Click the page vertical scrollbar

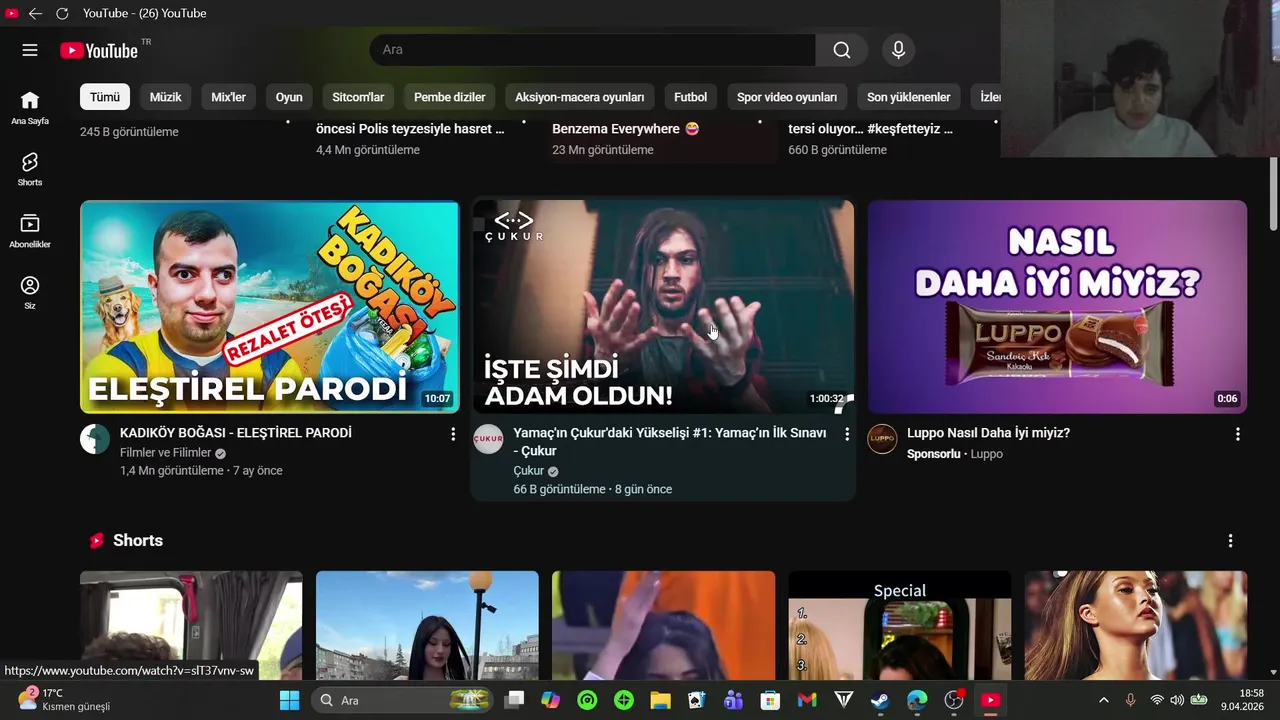tap(1273, 195)
